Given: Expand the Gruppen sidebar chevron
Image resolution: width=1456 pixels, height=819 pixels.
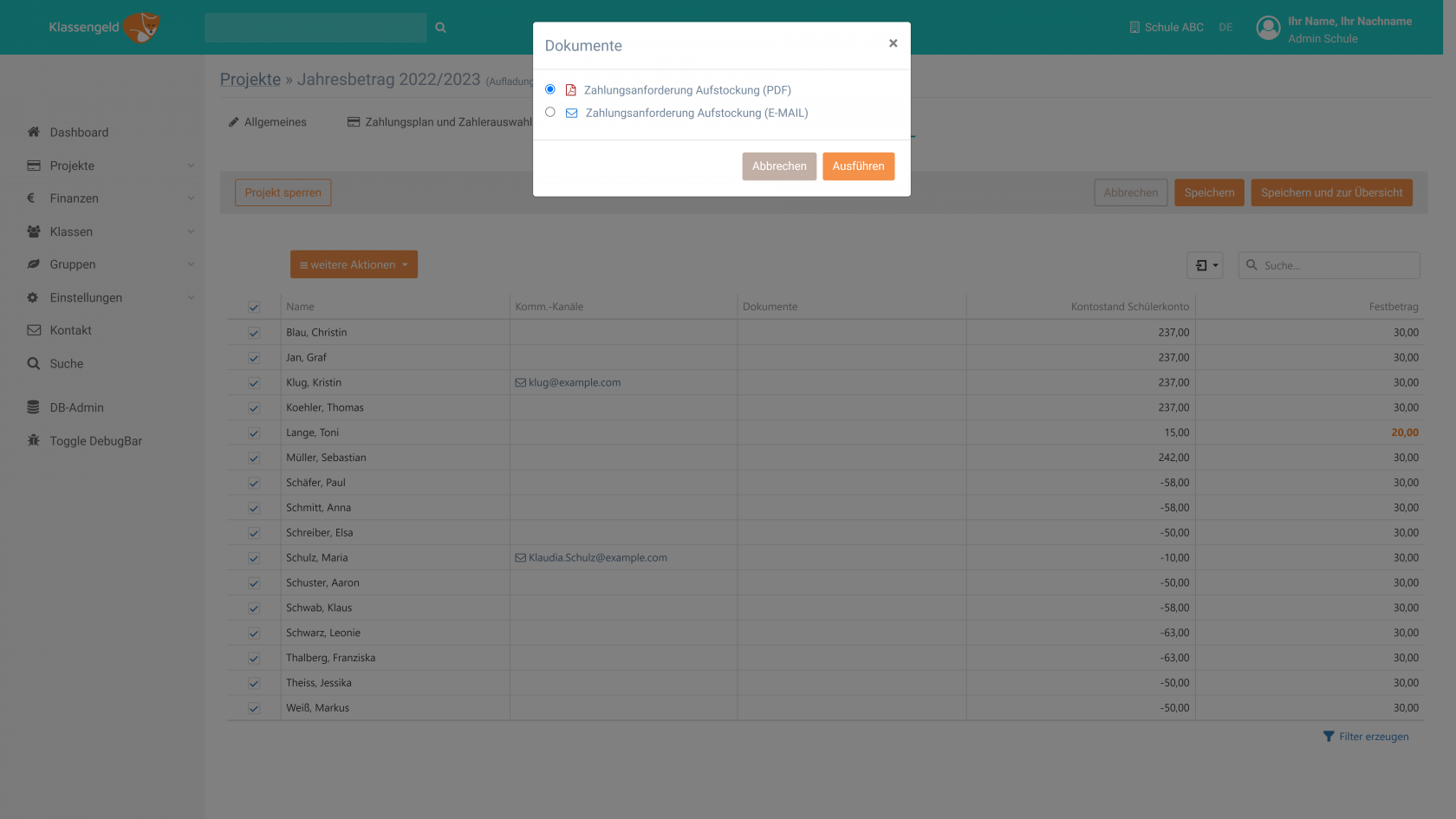Looking at the screenshot, I should coord(191,264).
